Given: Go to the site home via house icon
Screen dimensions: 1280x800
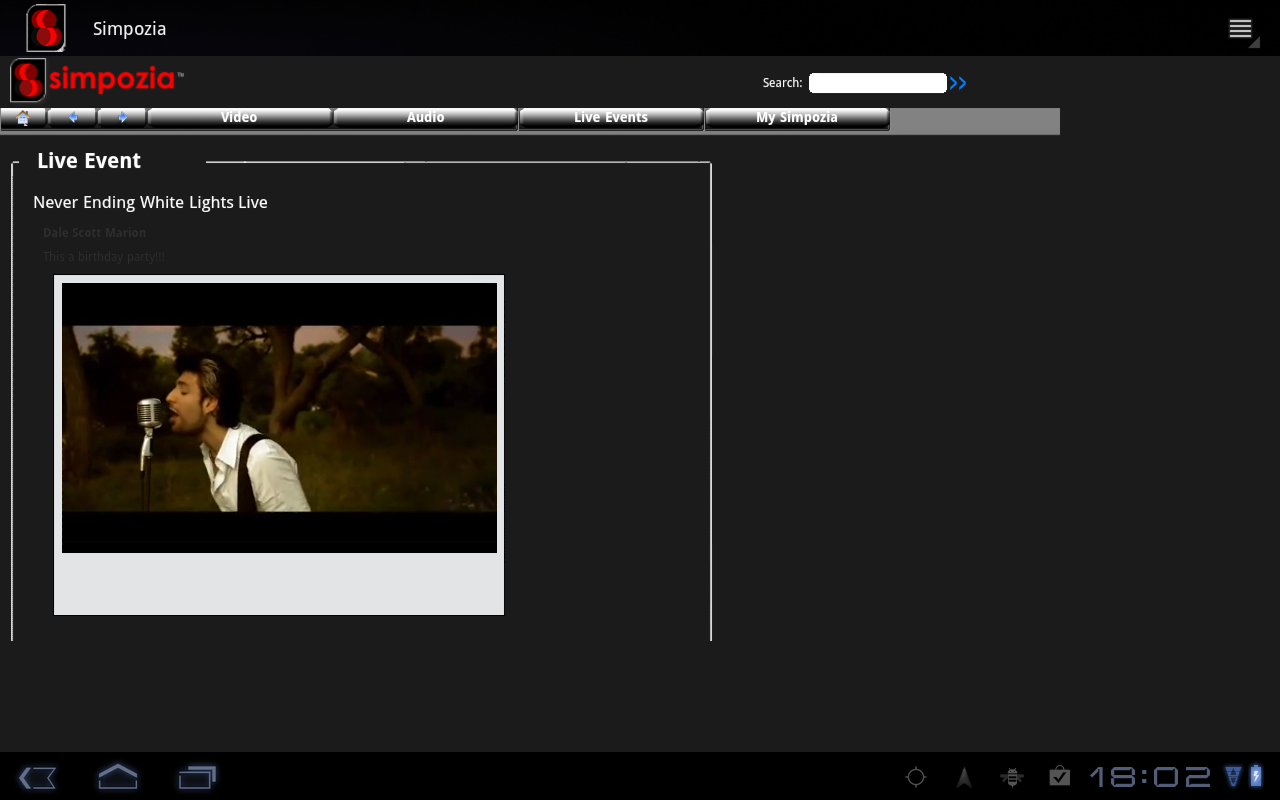Looking at the screenshot, I should 23,118.
